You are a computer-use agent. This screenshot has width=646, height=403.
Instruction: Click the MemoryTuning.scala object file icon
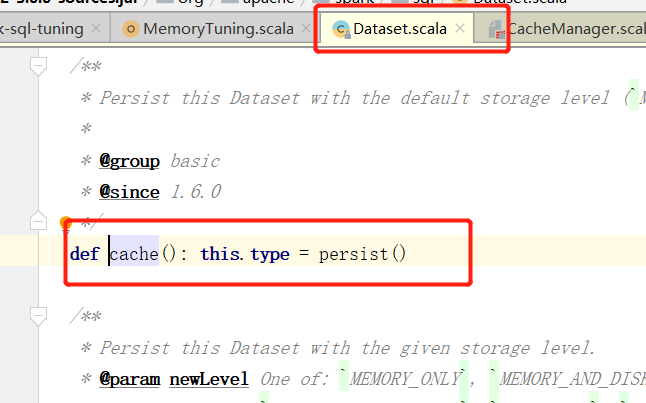(130, 29)
